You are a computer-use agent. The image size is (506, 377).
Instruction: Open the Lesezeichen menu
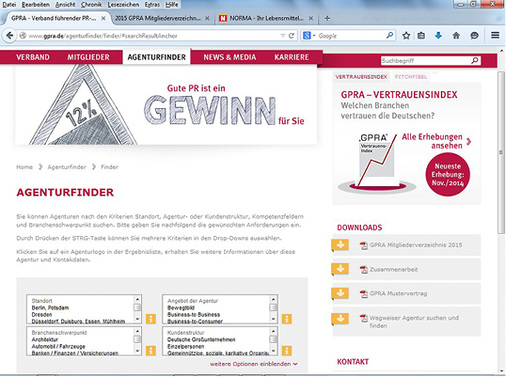[123, 4]
